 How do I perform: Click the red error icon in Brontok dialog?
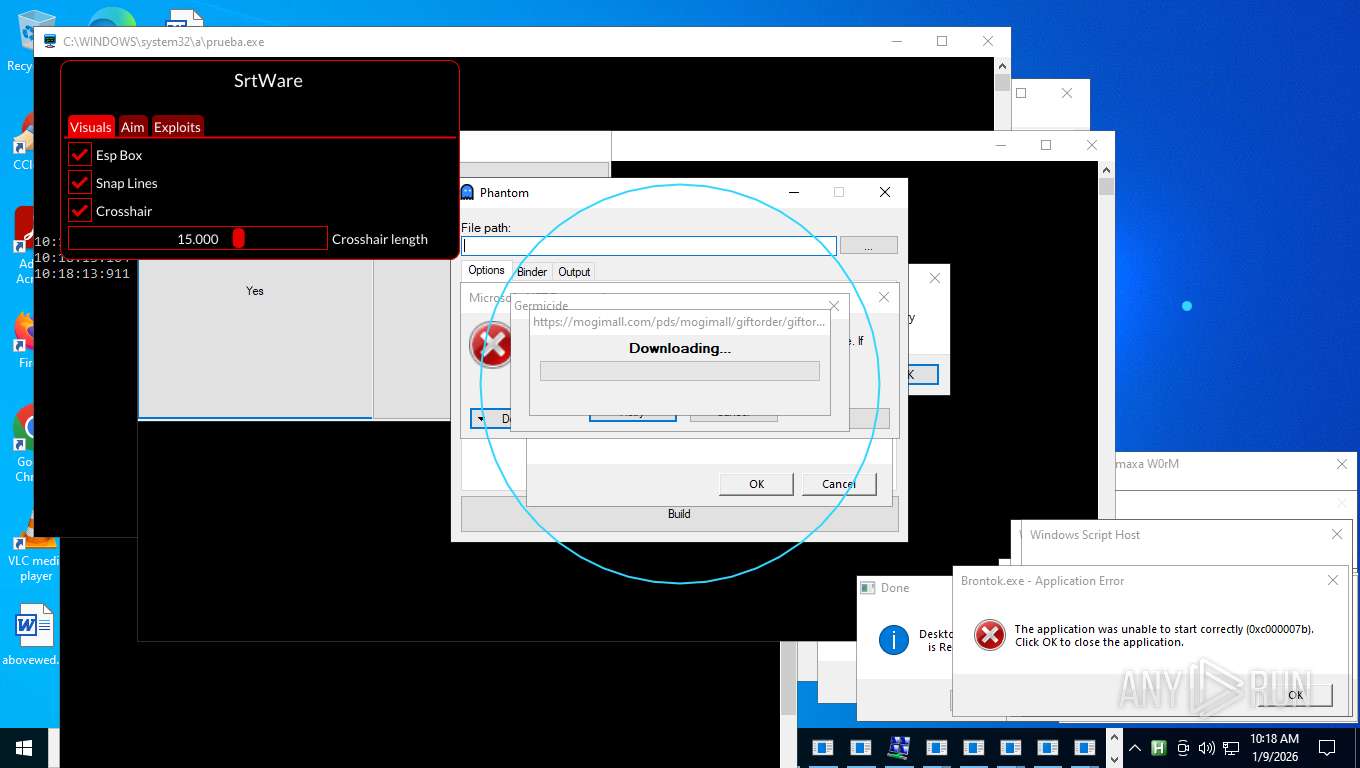click(x=989, y=635)
